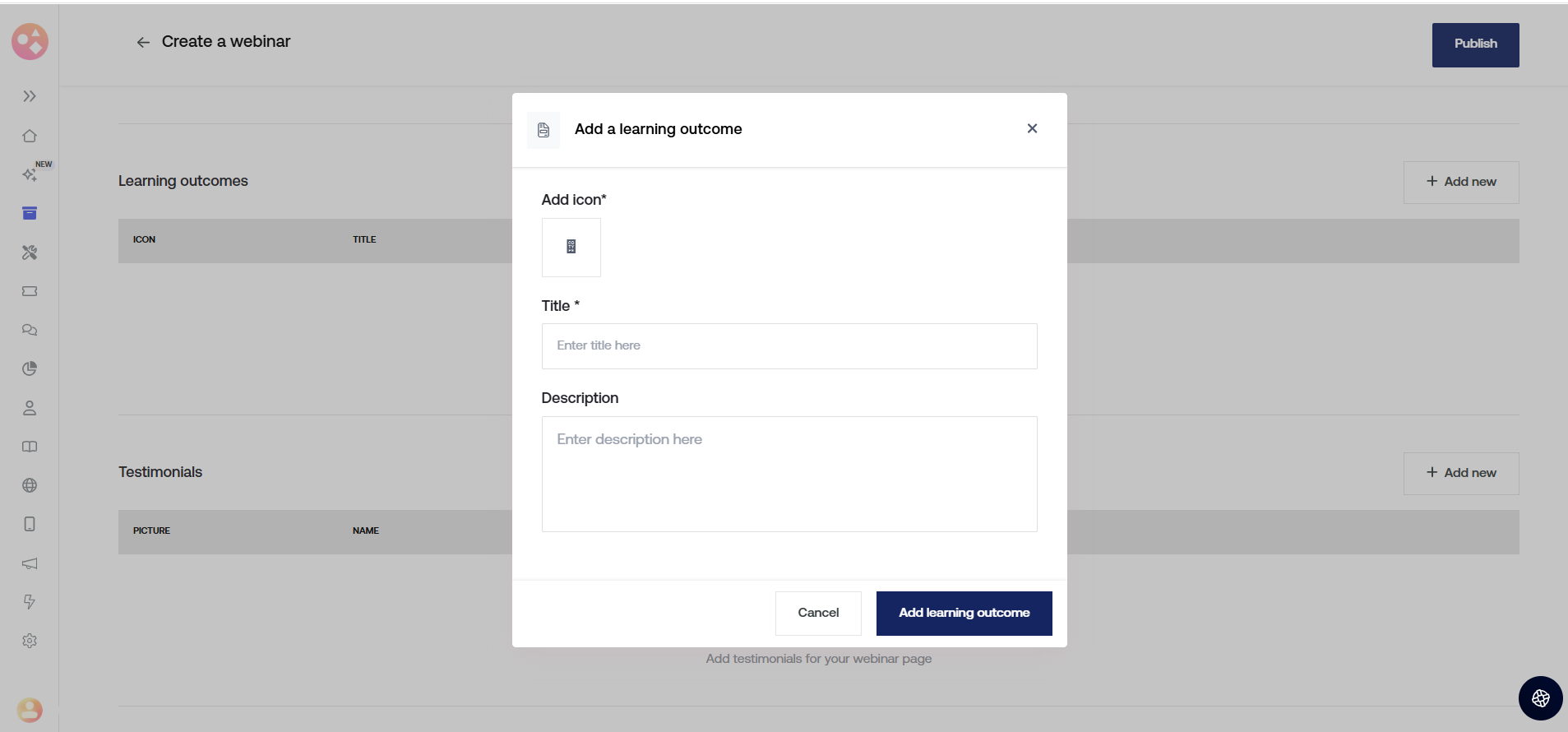
Task: Open the Home icon in sidebar
Action: click(x=30, y=136)
